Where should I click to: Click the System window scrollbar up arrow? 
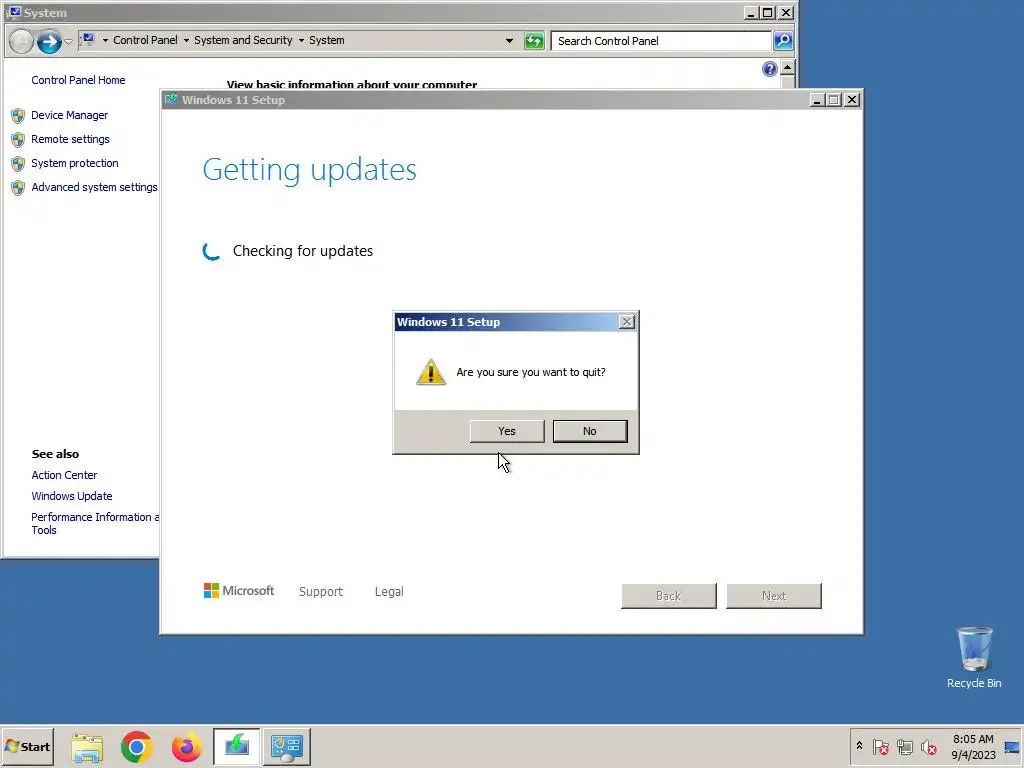788,67
